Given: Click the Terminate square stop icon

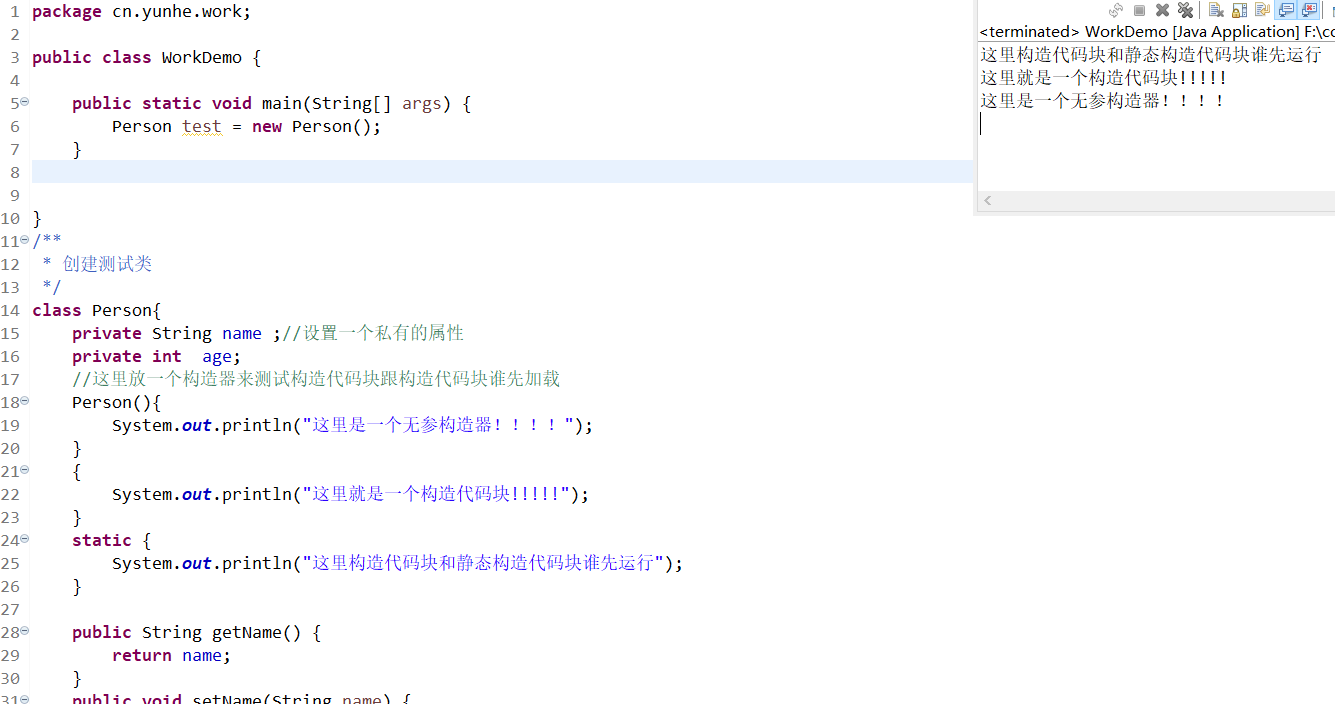Looking at the screenshot, I should click(1139, 10).
